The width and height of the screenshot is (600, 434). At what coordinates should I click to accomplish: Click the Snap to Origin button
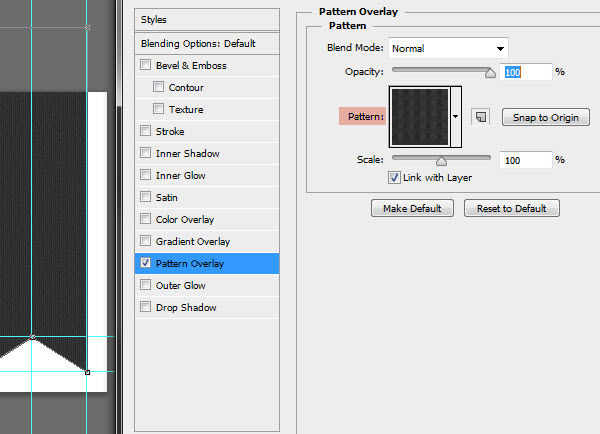546,117
